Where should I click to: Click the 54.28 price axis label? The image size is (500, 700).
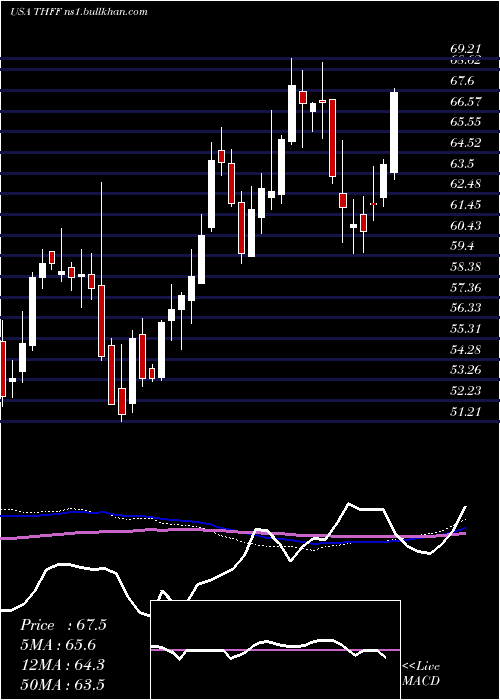466,350
